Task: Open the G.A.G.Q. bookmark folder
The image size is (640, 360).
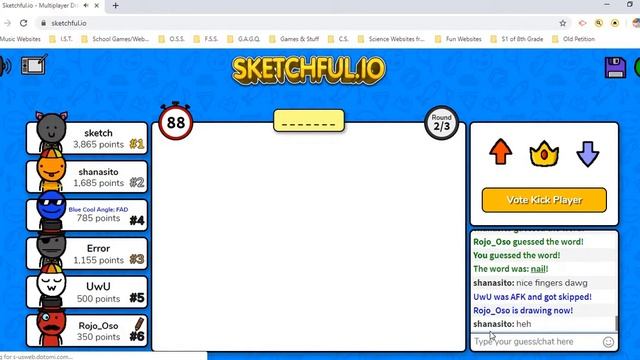Action: 244,39
